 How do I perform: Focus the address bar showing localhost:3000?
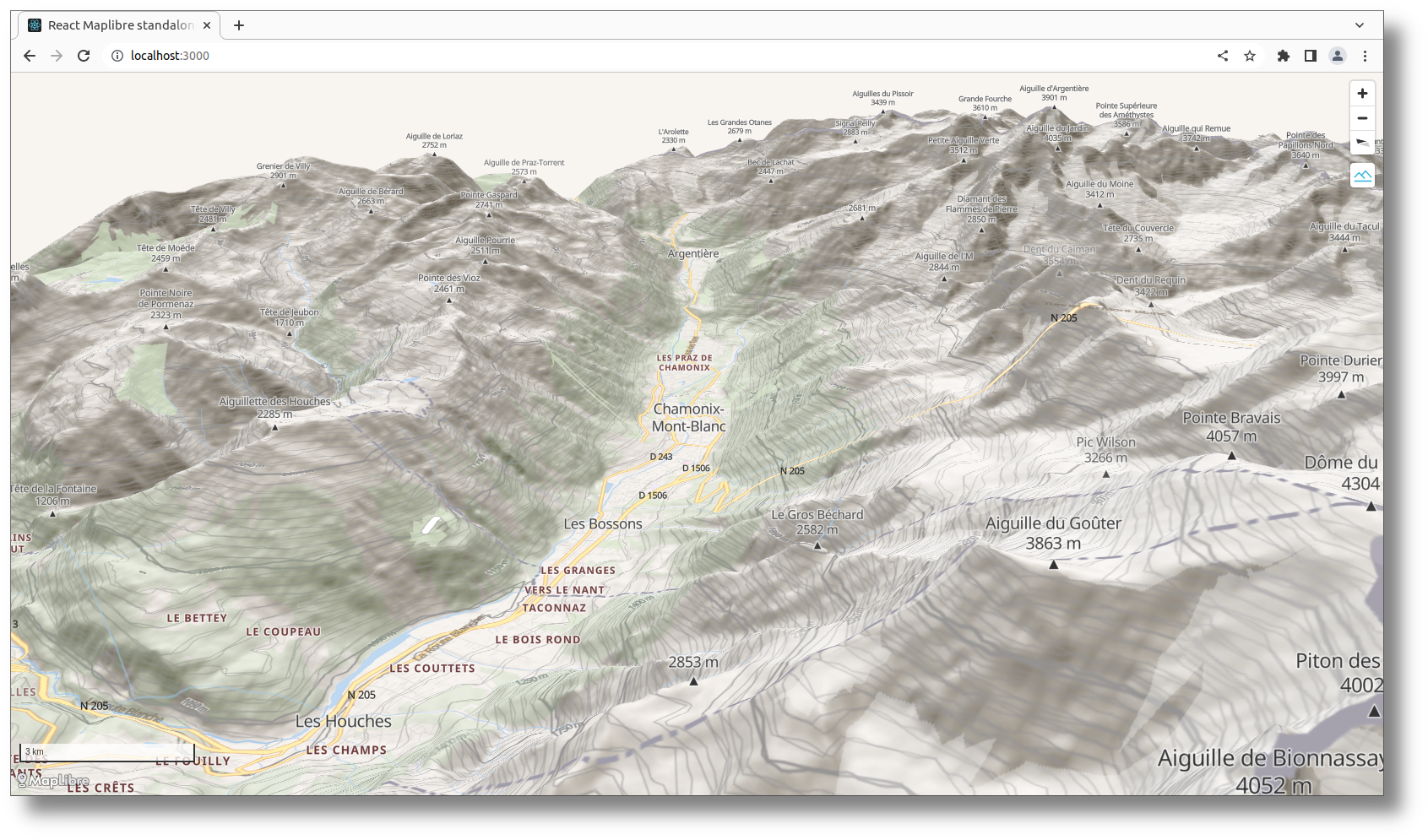[x=659, y=56]
